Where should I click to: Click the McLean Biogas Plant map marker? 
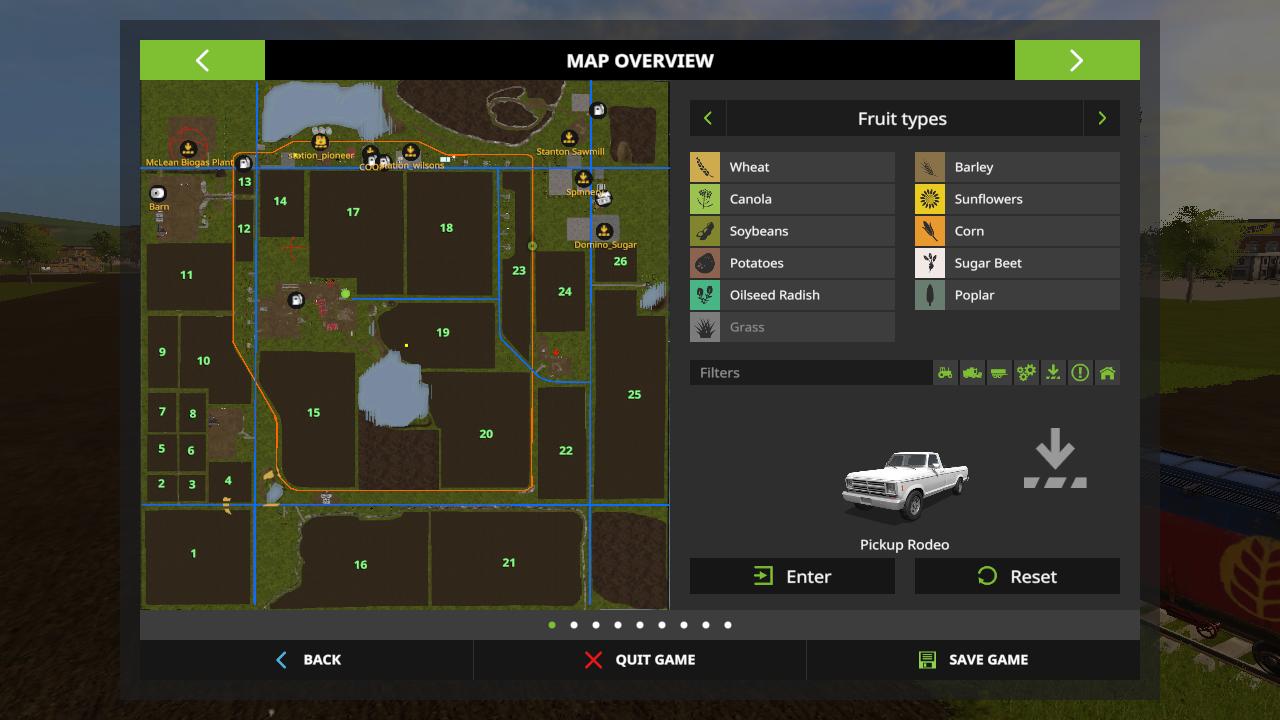pyautogui.click(x=187, y=148)
